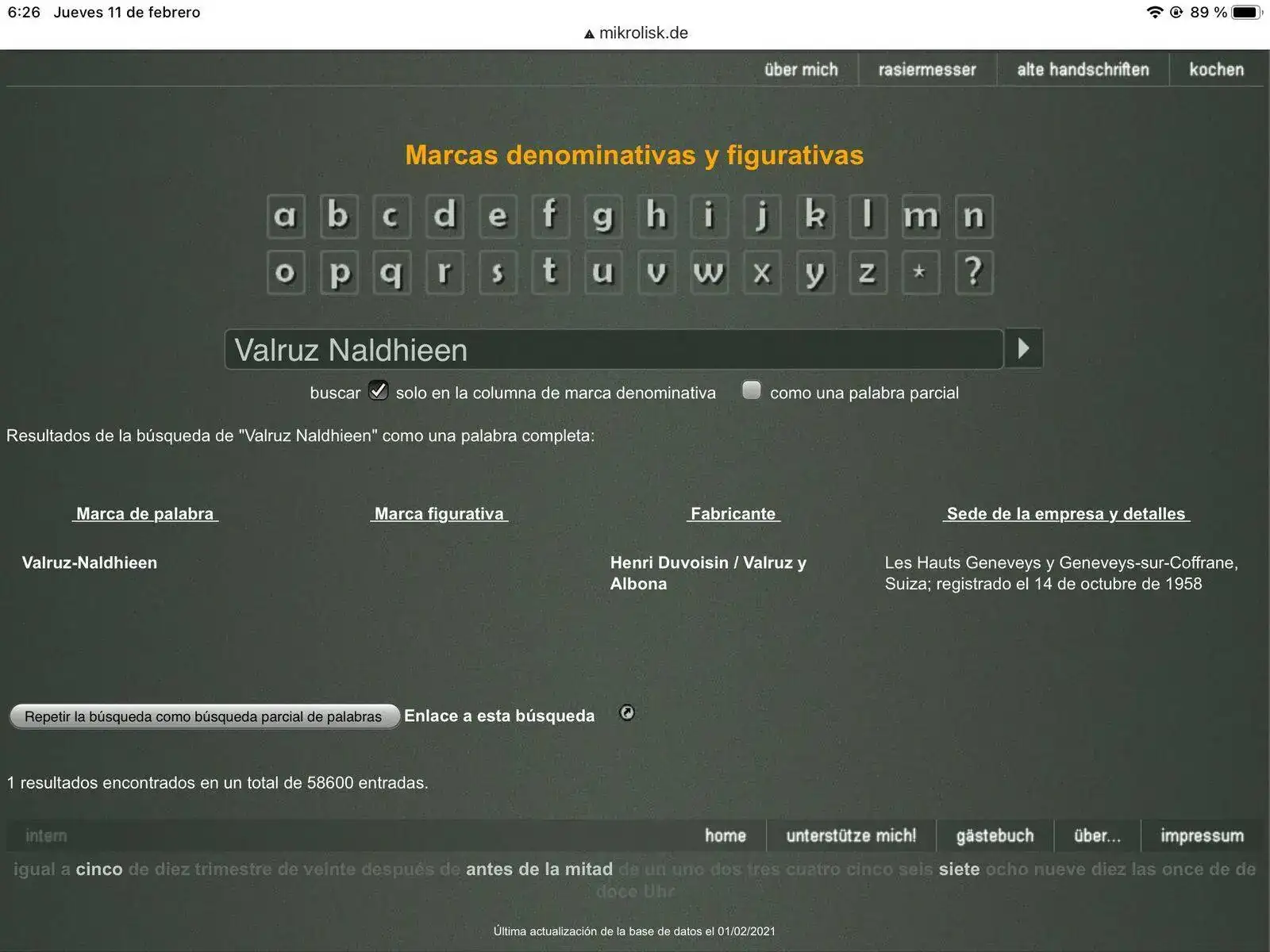
Task: Browse brands starting with k
Action: 815,216
